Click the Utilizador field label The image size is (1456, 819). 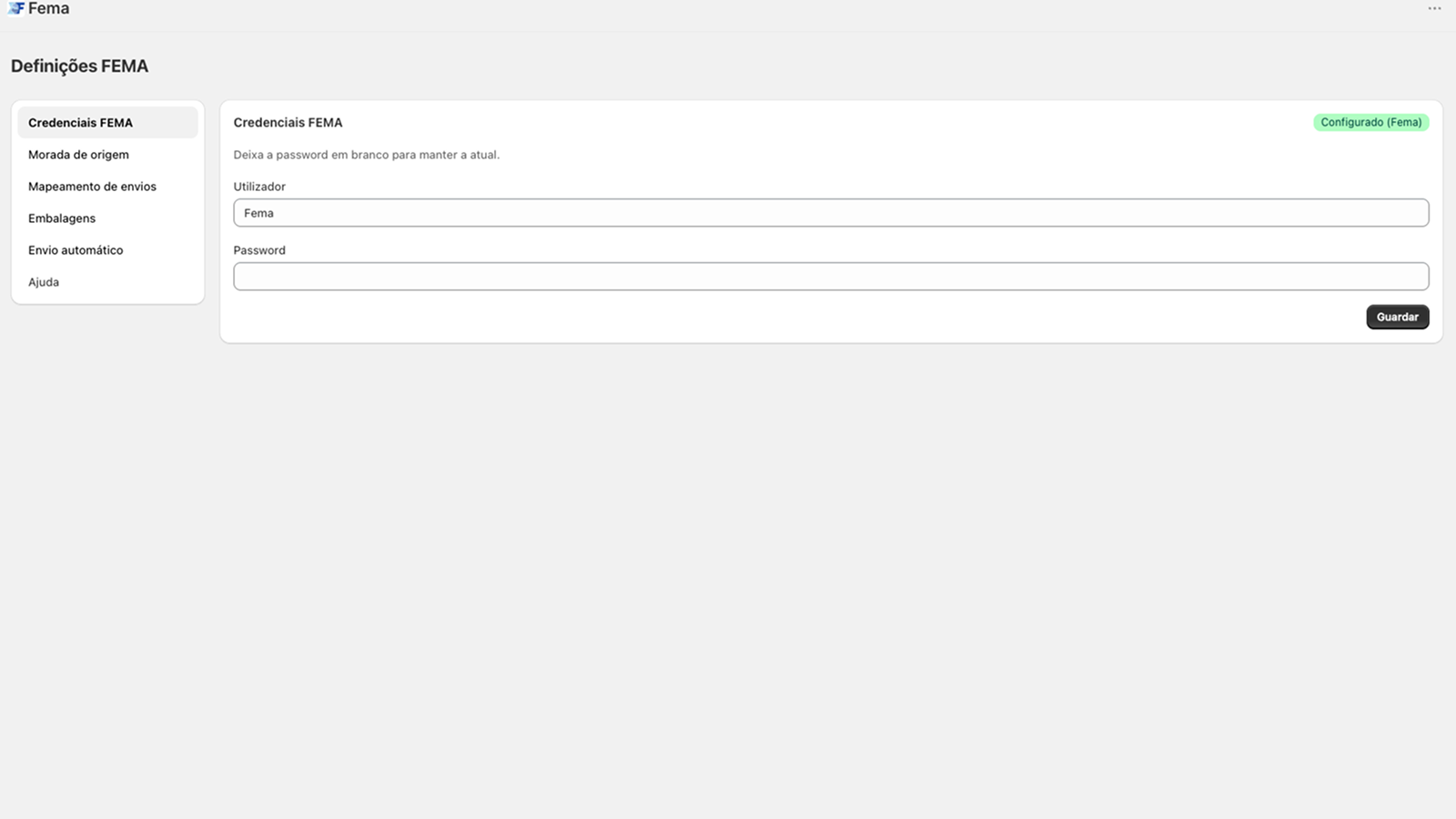click(259, 187)
